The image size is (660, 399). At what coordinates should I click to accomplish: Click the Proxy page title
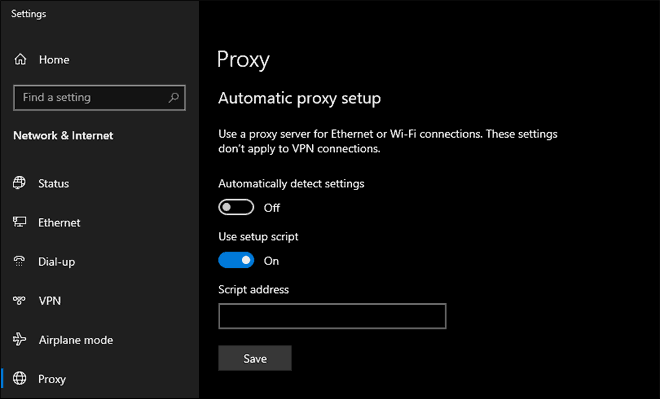click(243, 60)
